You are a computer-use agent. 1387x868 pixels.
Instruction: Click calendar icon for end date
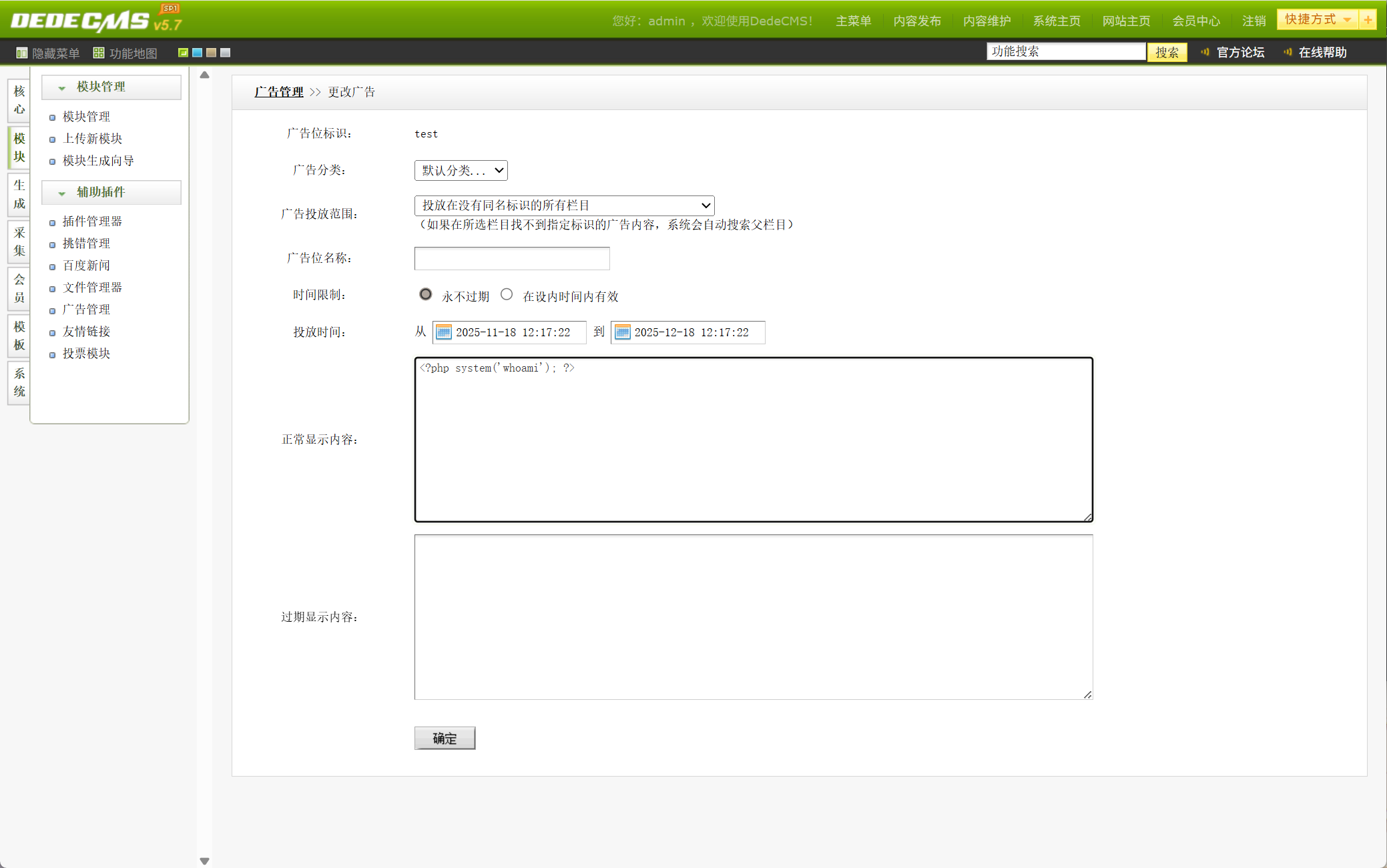622,332
